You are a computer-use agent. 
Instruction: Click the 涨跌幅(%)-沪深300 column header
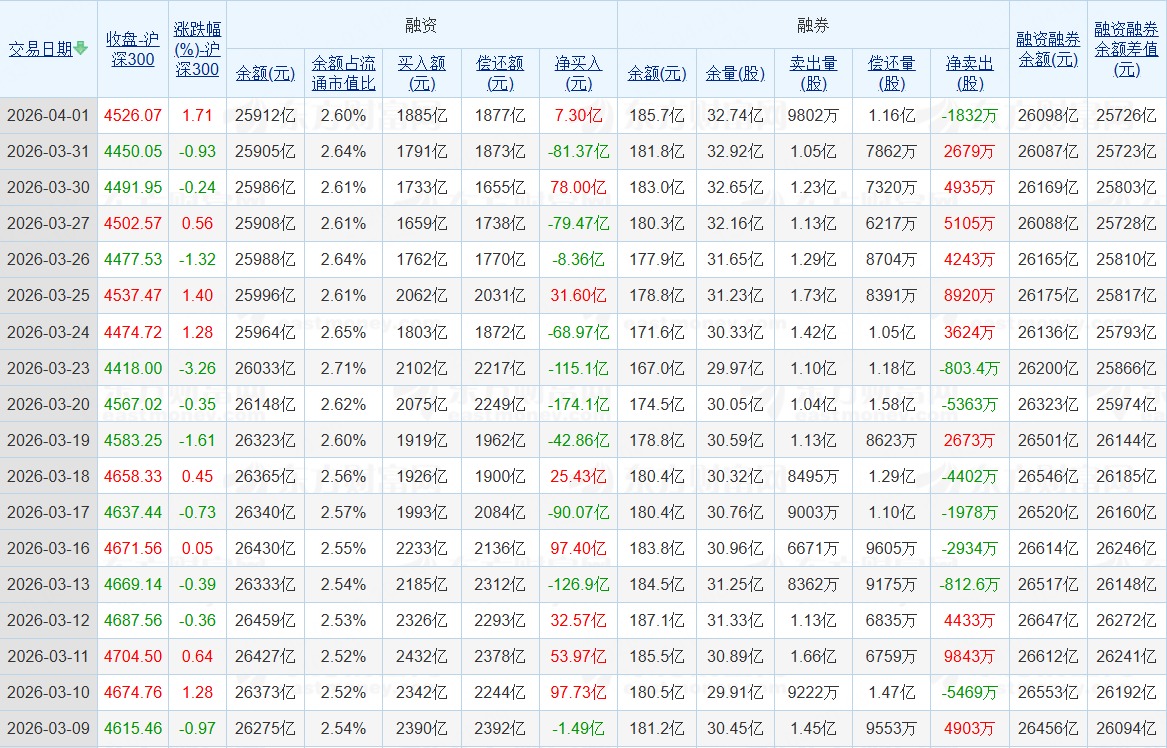[x=197, y=49]
